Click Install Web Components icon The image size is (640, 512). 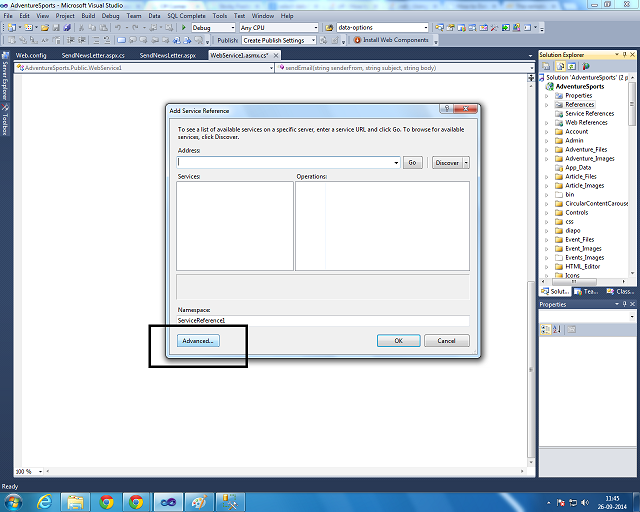click(x=358, y=40)
